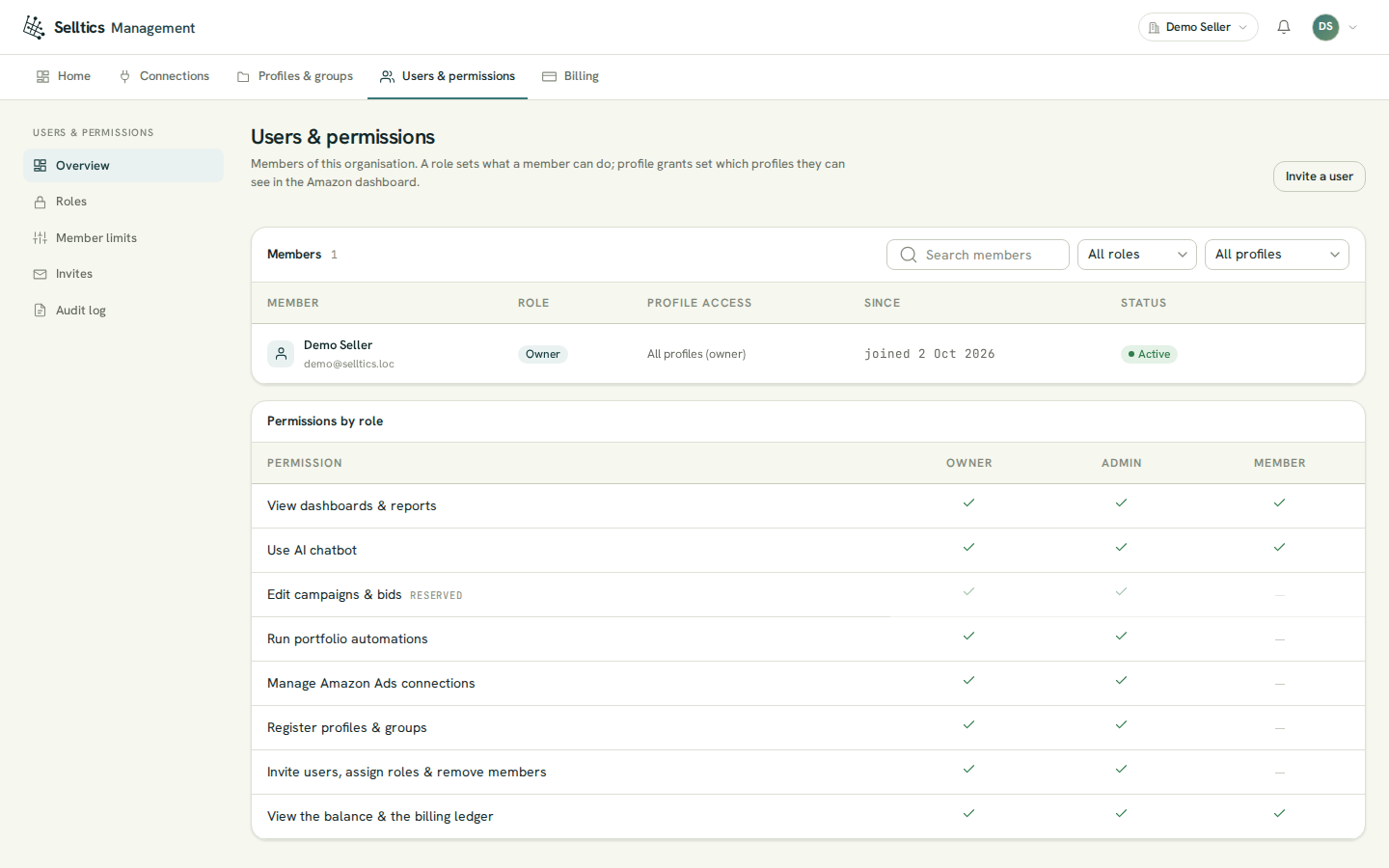Select the Users & permissions tab
The height and width of the screenshot is (868, 1389).
[448, 76]
